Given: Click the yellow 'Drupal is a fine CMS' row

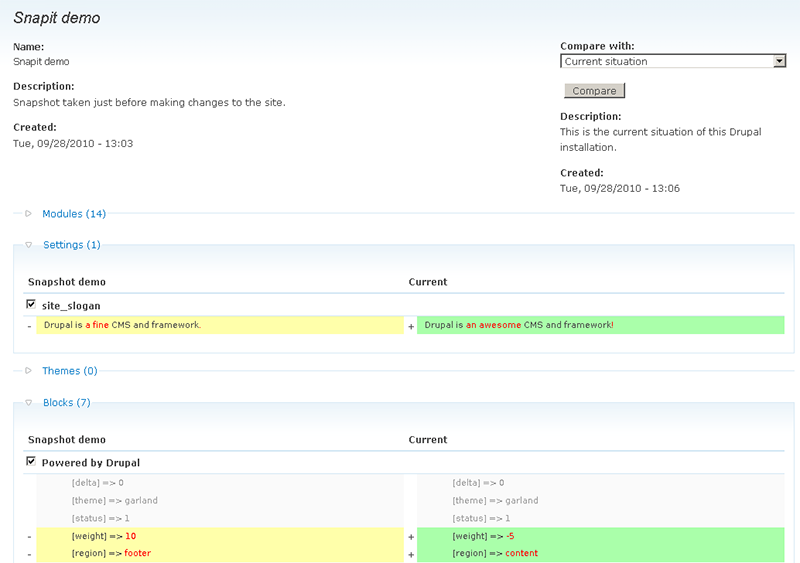Looking at the screenshot, I should coord(219,325).
